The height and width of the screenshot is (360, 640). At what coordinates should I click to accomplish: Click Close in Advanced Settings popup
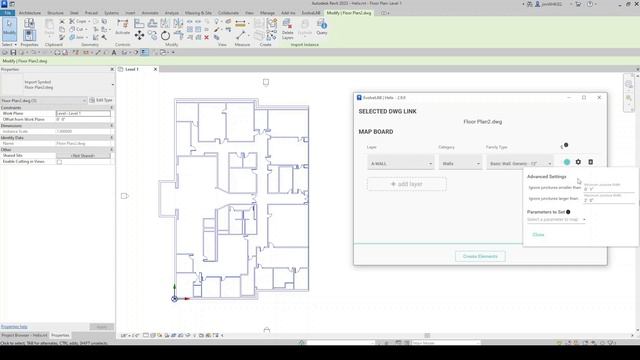538,235
